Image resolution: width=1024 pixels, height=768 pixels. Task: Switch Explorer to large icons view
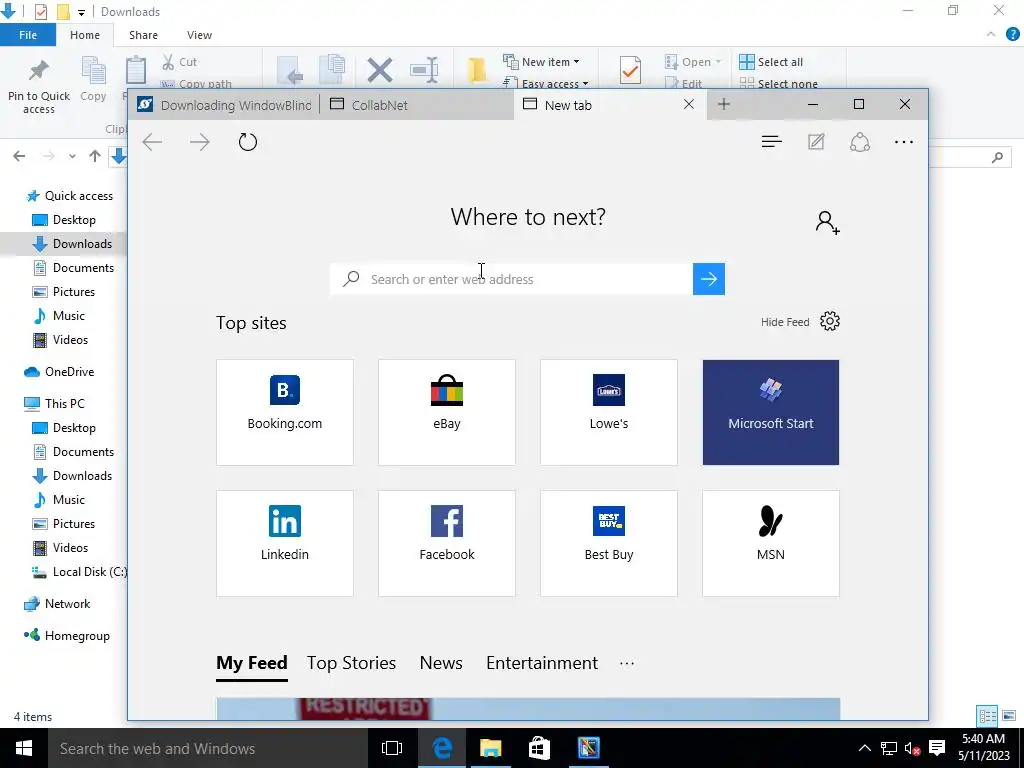click(x=1009, y=716)
